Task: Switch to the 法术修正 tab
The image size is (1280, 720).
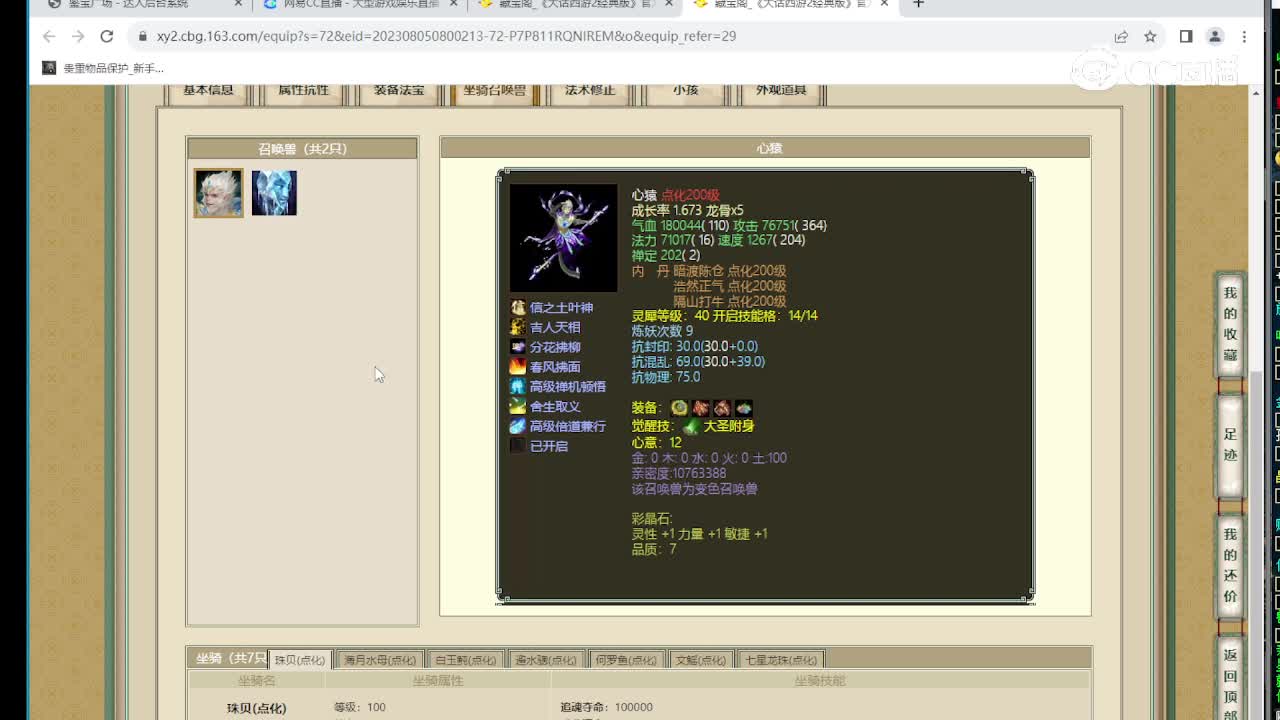Action: (590, 91)
